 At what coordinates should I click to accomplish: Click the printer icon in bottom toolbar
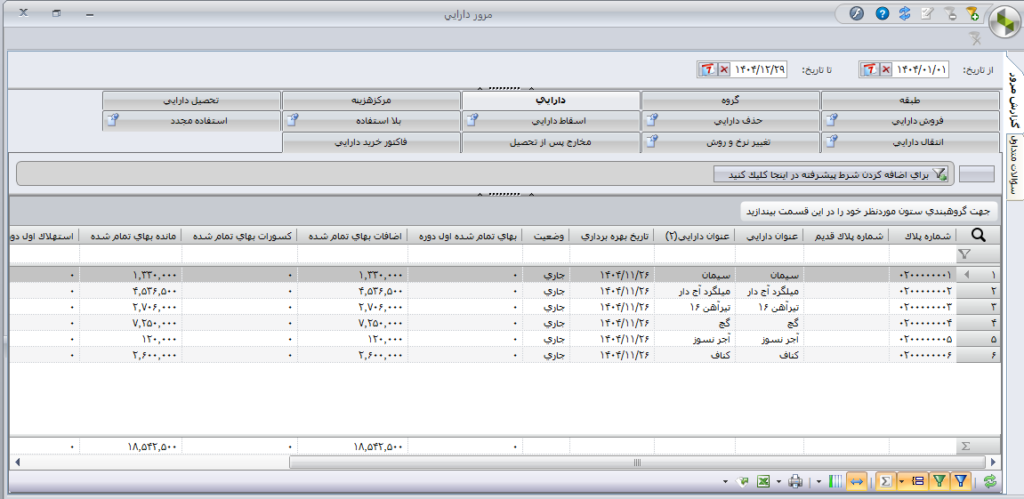[x=794, y=482]
